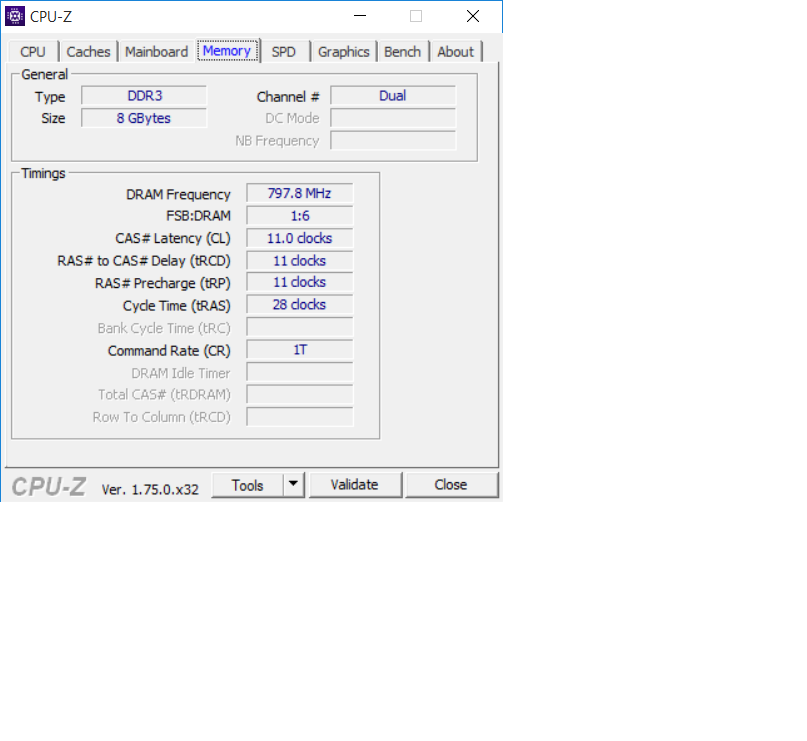The height and width of the screenshot is (741, 807).
Task: Click the Timings group title
Action: pyautogui.click(x=43, y=173)
